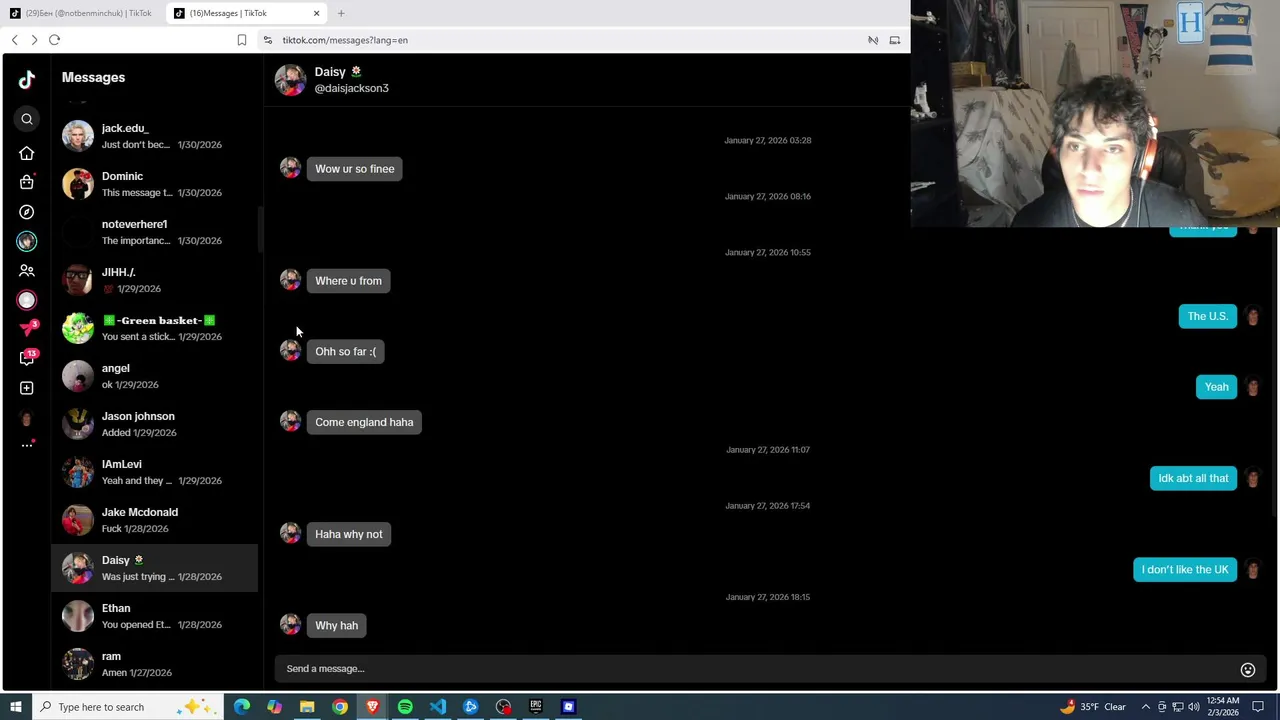The height and width of the screenshot is (720, 1280).
Task: Open the taskbar volume control
Action: (x=1194, y=707)
